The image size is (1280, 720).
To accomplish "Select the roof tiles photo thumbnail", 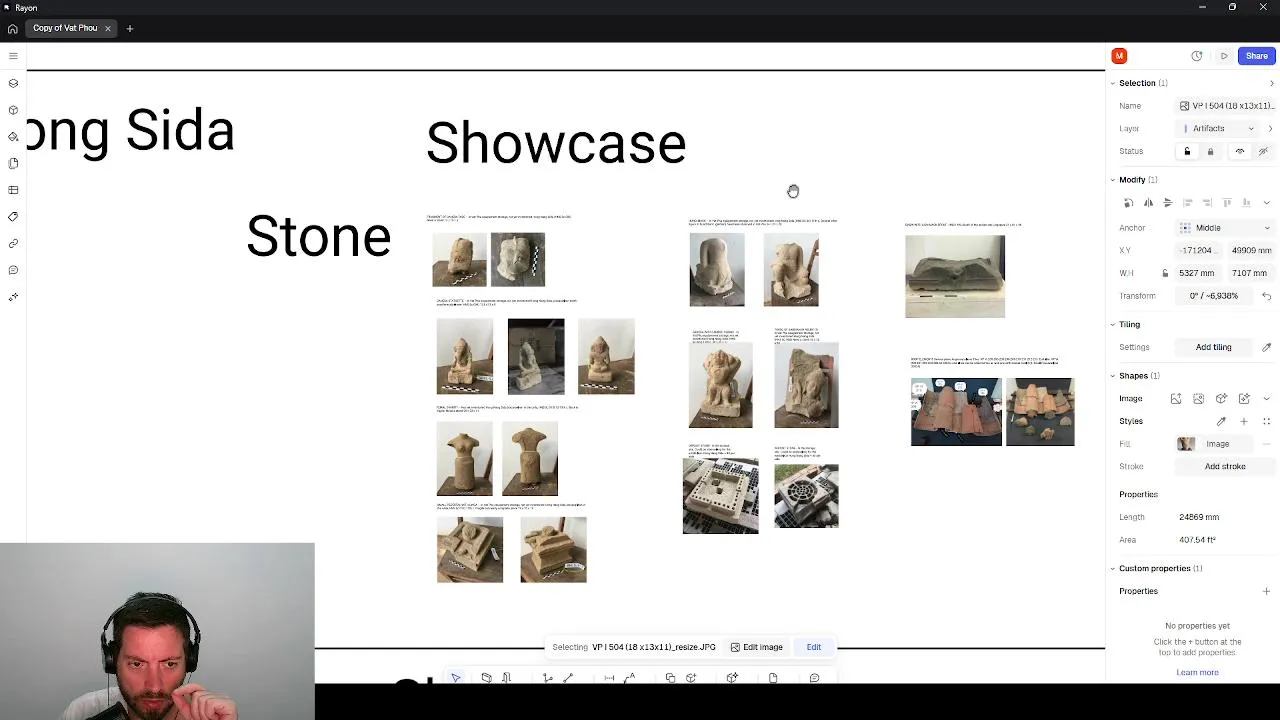I will point(956,411).
